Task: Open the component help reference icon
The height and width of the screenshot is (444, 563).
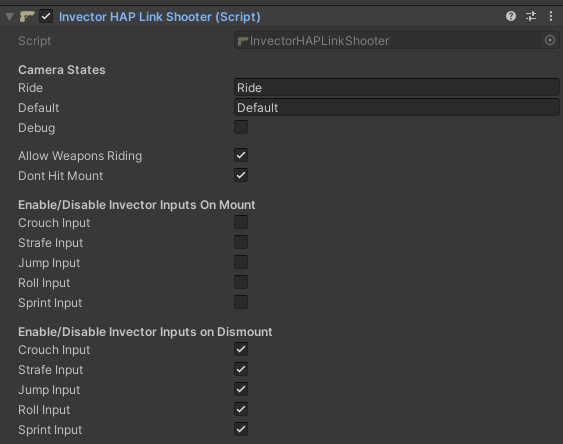Action: click(x=511, y=16)
